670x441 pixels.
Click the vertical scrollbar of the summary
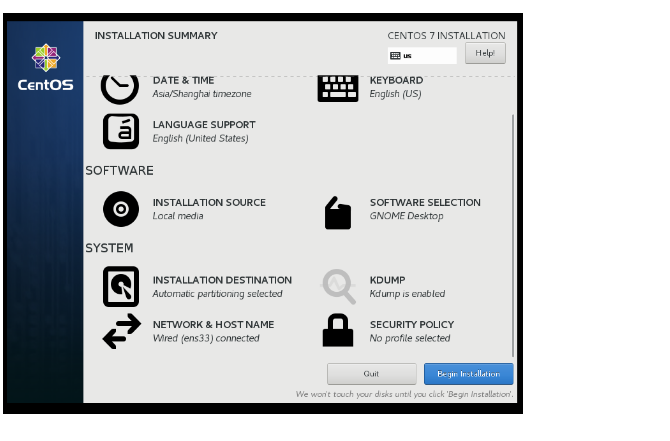point(513,235)
